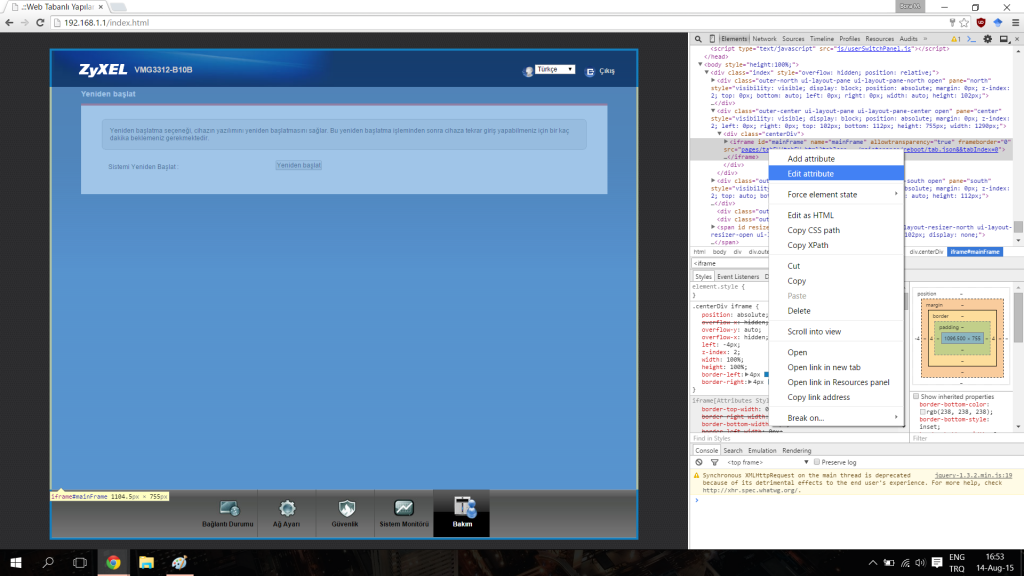Screen dimensions: 1024x576
Task: Choose Copy XPath from context menu
Action: tap(807, 245)
